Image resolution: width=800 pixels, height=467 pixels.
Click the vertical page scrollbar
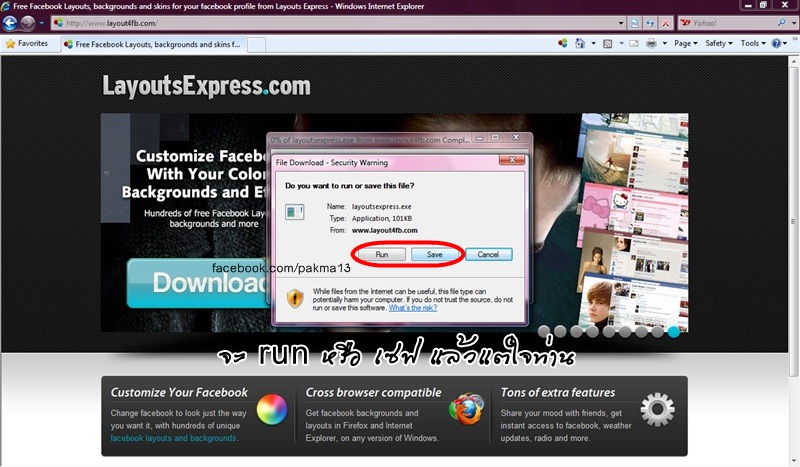click(794, 221)
